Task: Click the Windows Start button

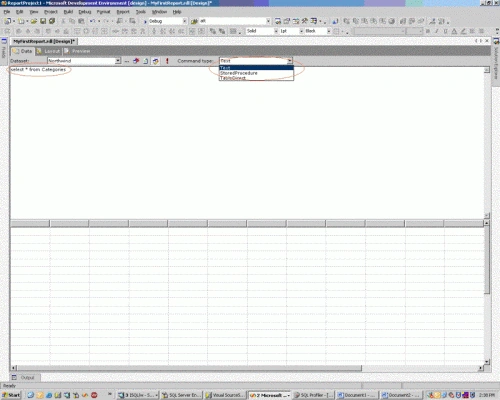Action: [11, 395]
